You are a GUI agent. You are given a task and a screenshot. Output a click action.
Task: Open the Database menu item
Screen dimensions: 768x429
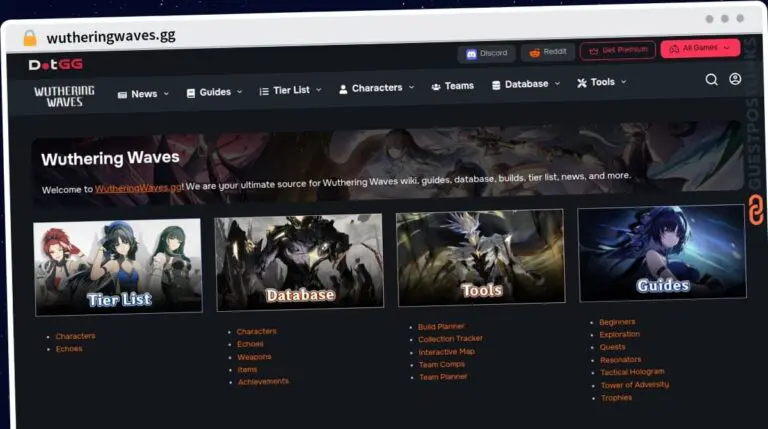pyautogui.click(x=526, y=84)
